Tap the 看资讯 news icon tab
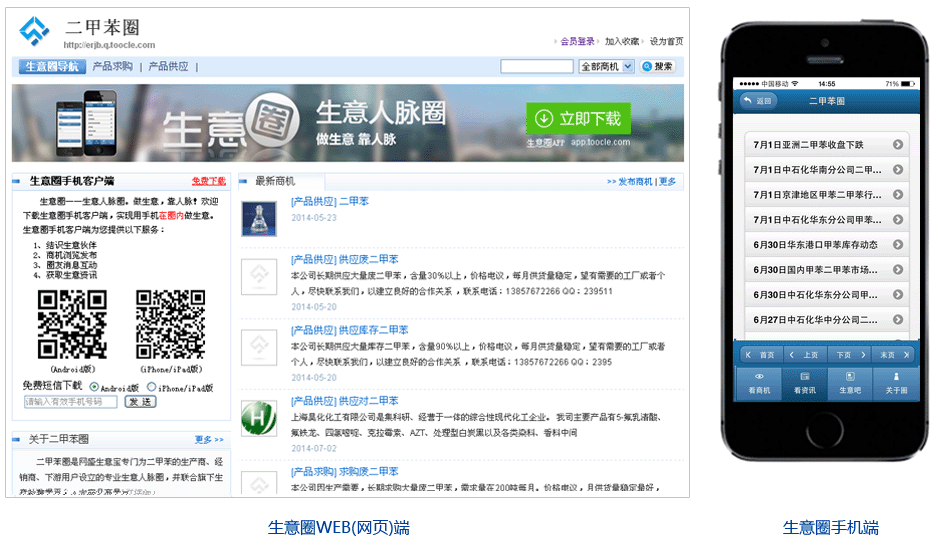Screen dimensions: 950x539 point(805,383)
